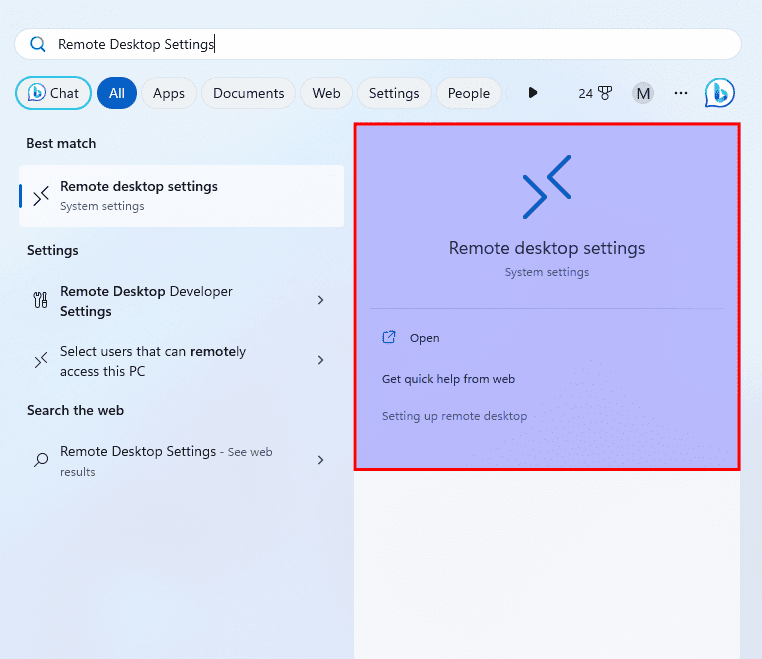This screenshot has height=659, width=762.
Task: Click the rewards medal icon next to 24
Action: click(605, 93)
